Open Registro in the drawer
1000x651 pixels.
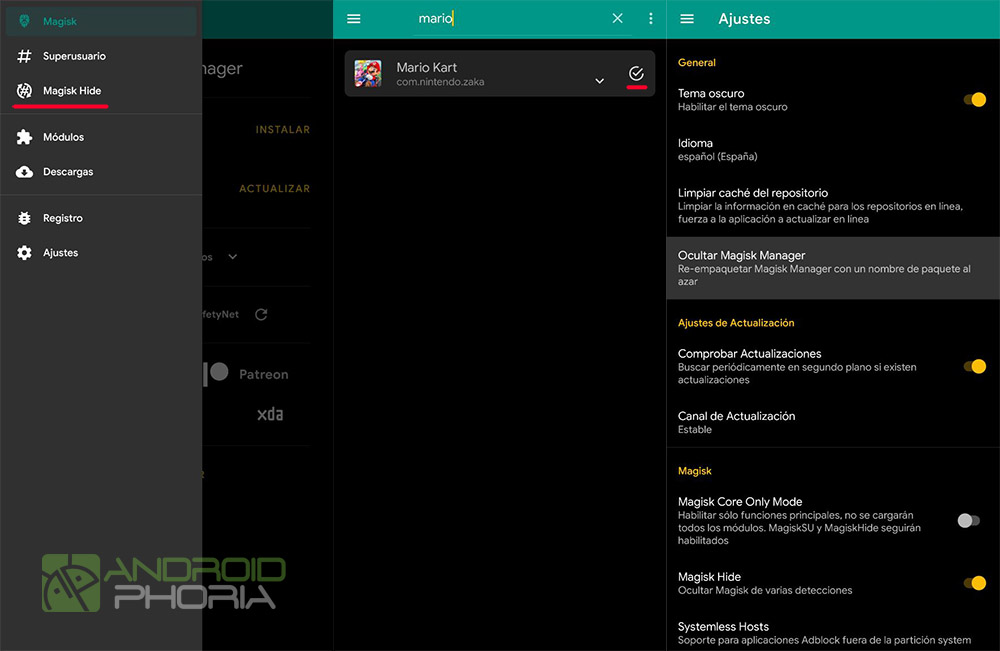(101, 218)
